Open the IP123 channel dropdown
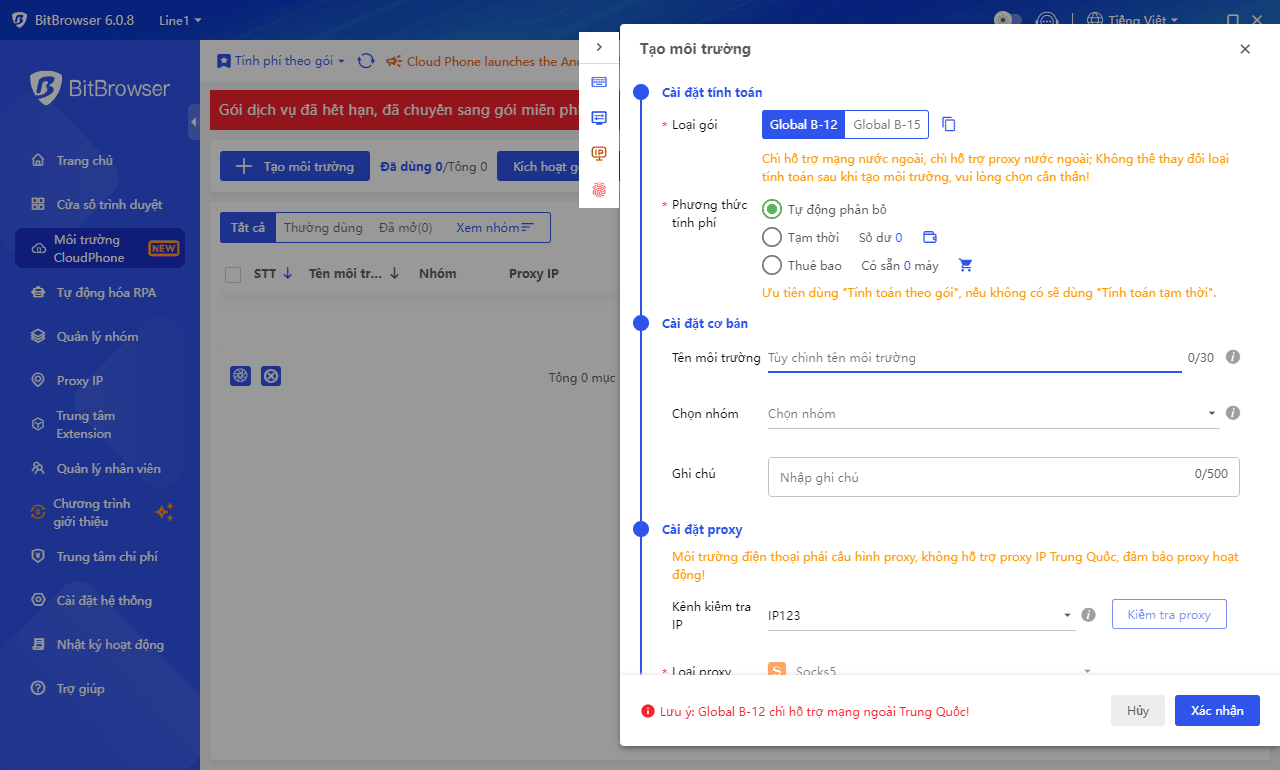 (922, 616)
